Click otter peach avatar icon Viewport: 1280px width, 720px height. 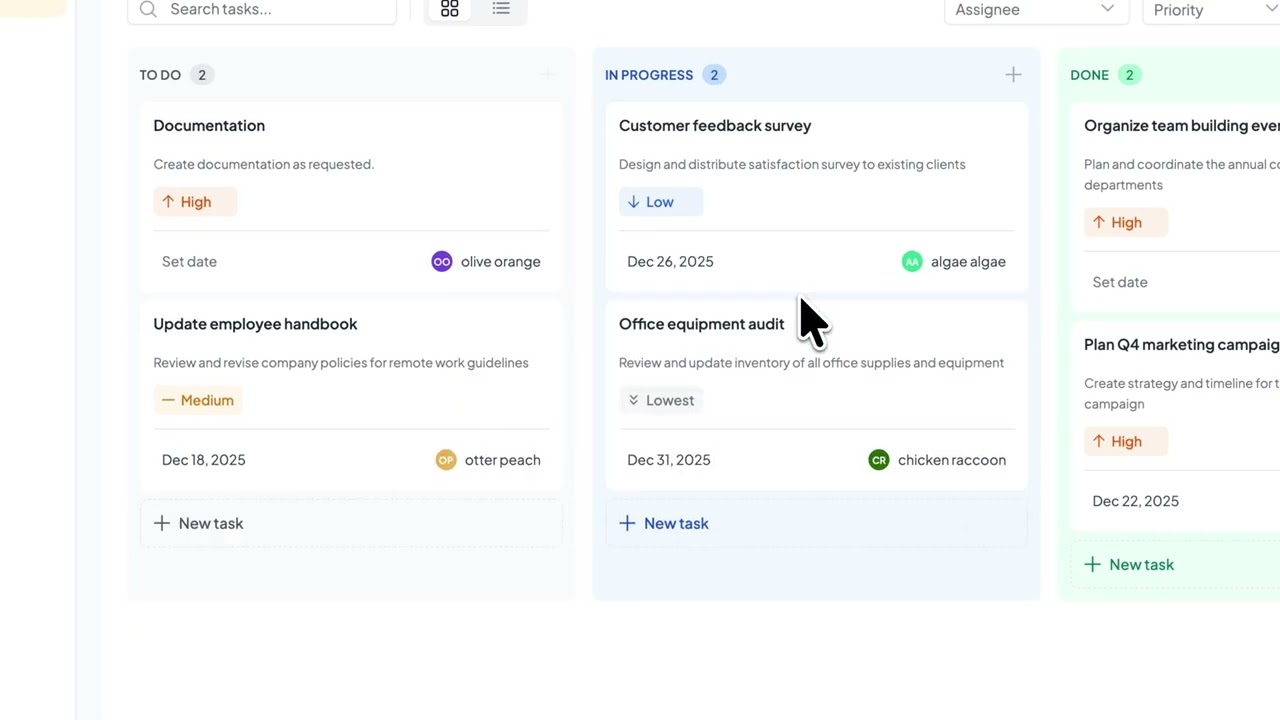pyautogui.click(x=446, y=460)
